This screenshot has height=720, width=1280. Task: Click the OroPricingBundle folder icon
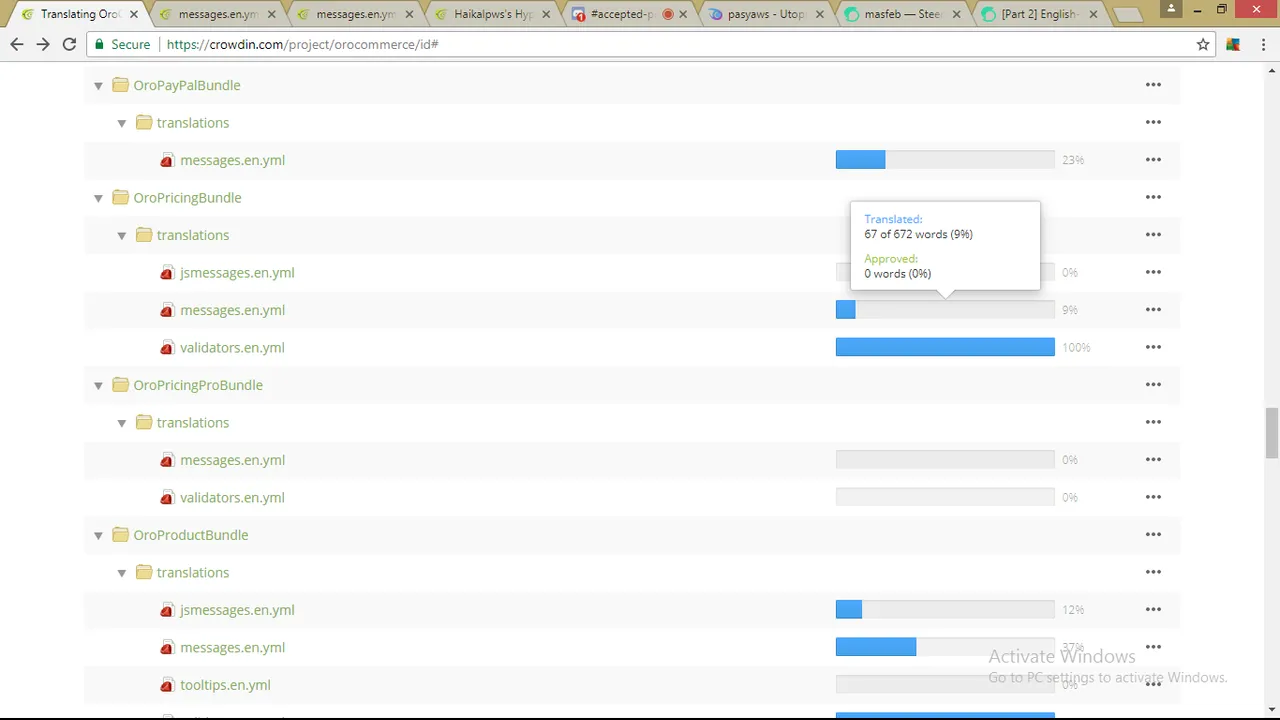tap(120, 197)
